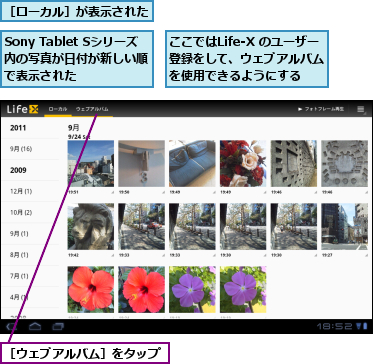373x364 pixels.
Task: Start フォトフレーム再生 slideshow
Action: [x=322, y=109]
